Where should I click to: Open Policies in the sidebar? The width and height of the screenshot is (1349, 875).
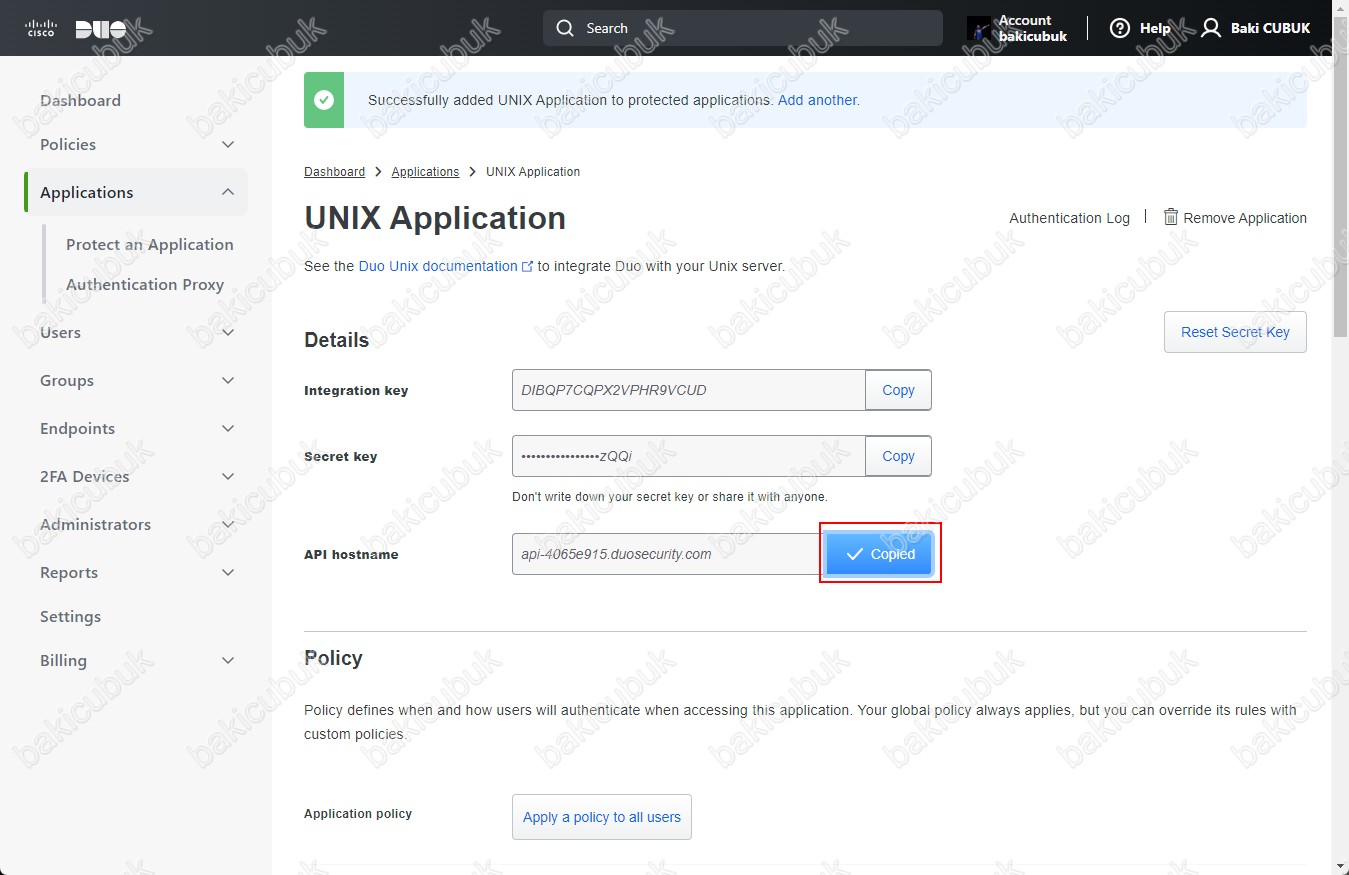pyautogui.click(x=68, y=144)
